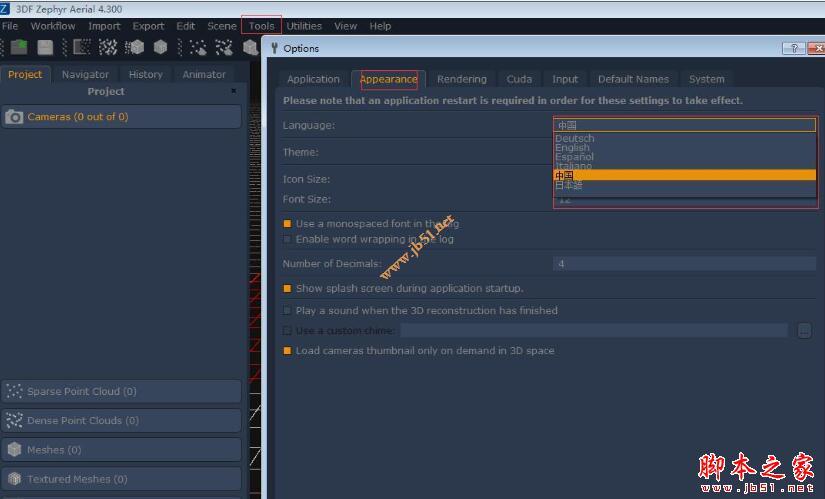Switch to the Application options tab

click(x=313, y=79)
